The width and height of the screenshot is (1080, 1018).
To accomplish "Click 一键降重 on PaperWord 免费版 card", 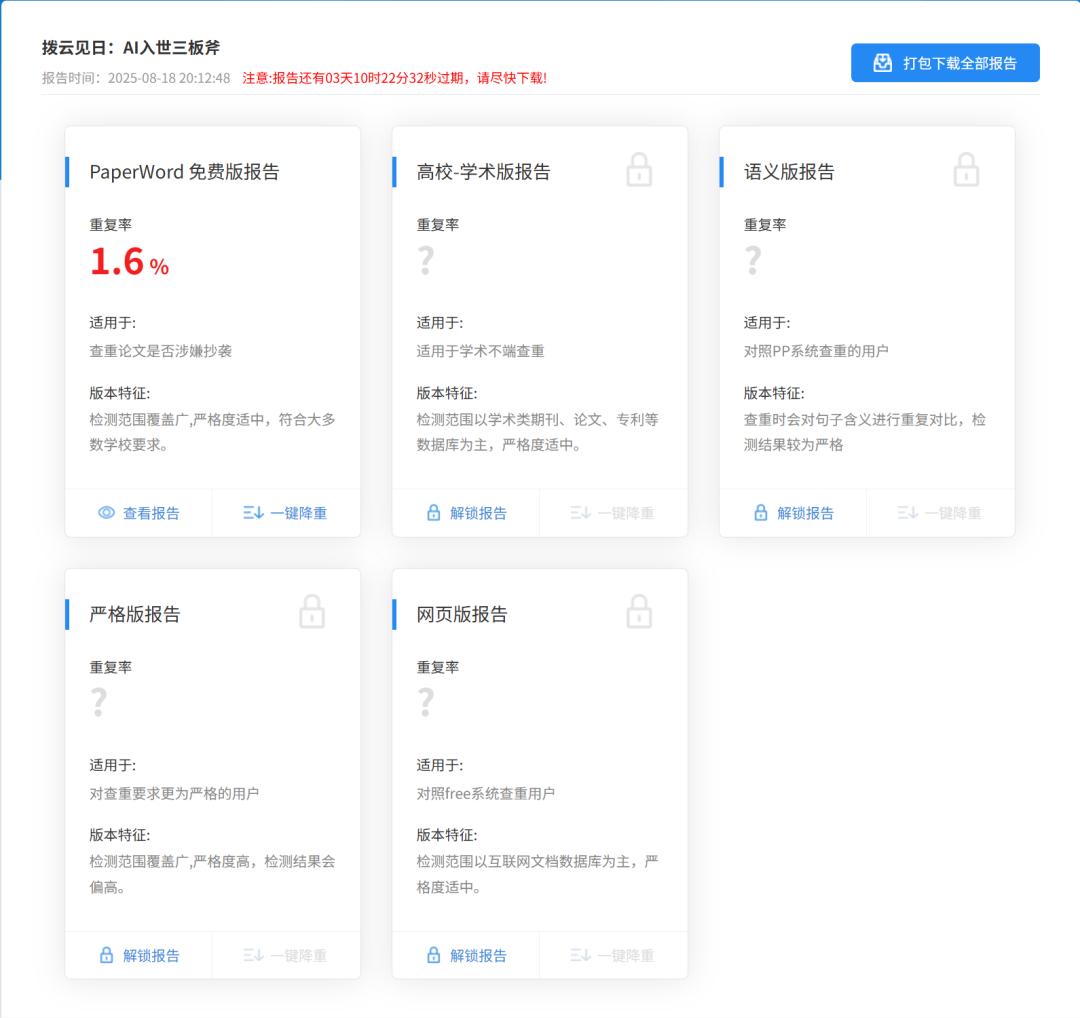I will [286, 513].
